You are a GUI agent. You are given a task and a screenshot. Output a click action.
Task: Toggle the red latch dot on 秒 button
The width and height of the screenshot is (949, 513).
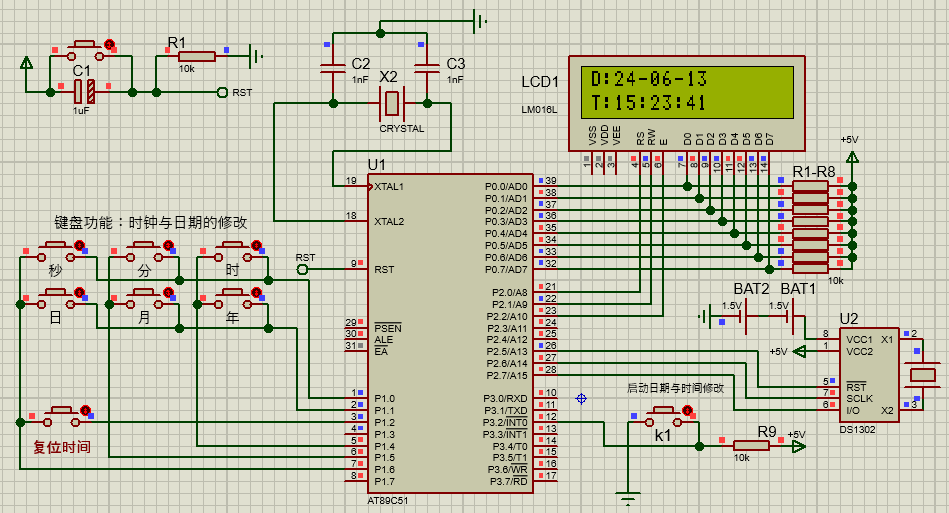pos(79,245)
